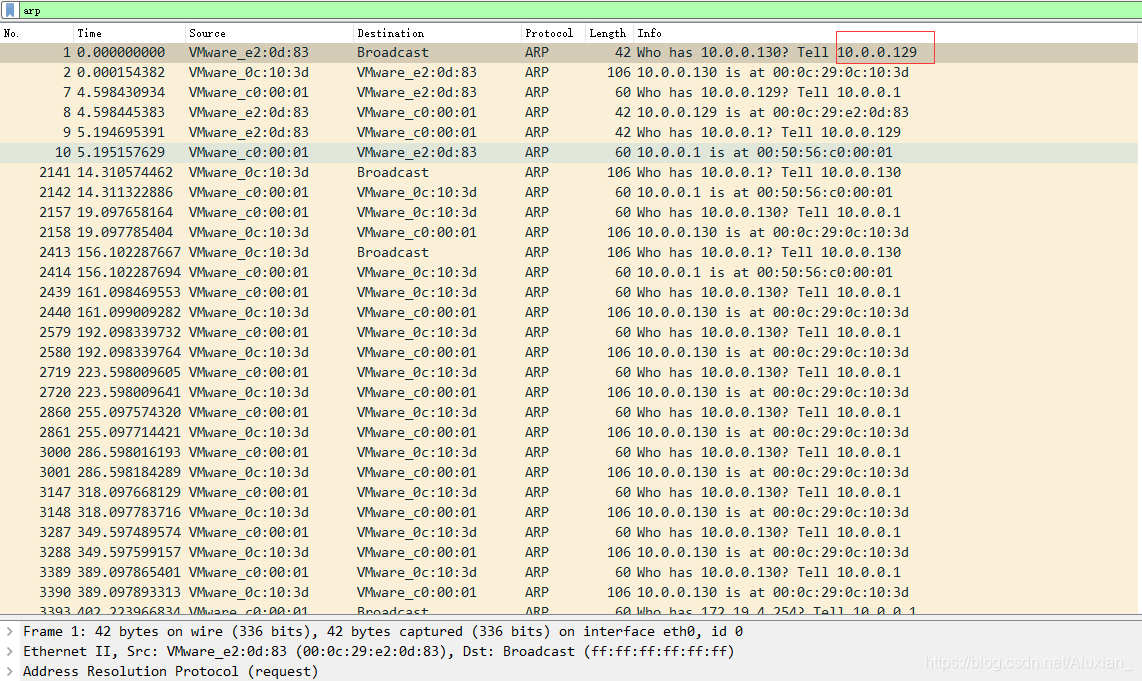Click Broadcast destination in packet 2141 row

pyautogui.click(x=393, y=173)
